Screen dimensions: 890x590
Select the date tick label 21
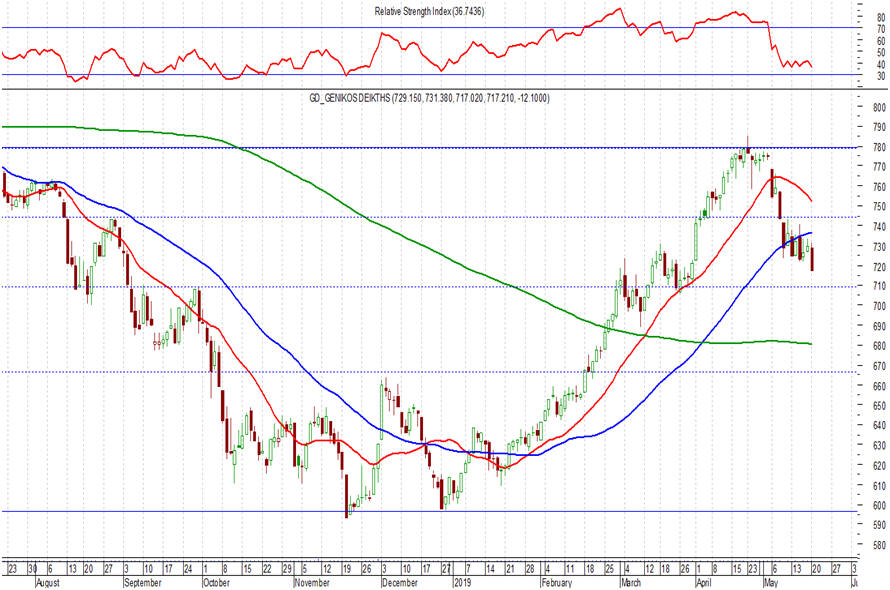coord(510,569)
